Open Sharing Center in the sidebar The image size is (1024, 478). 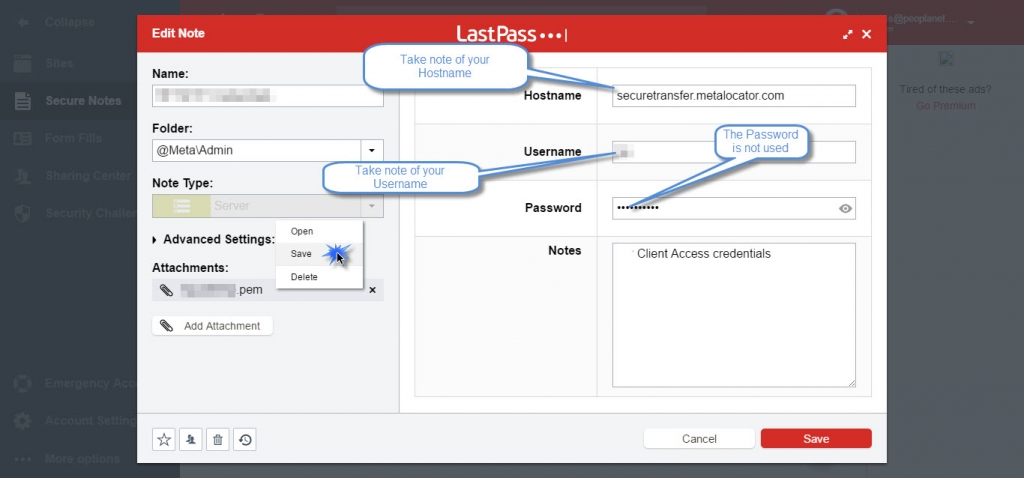88,176
